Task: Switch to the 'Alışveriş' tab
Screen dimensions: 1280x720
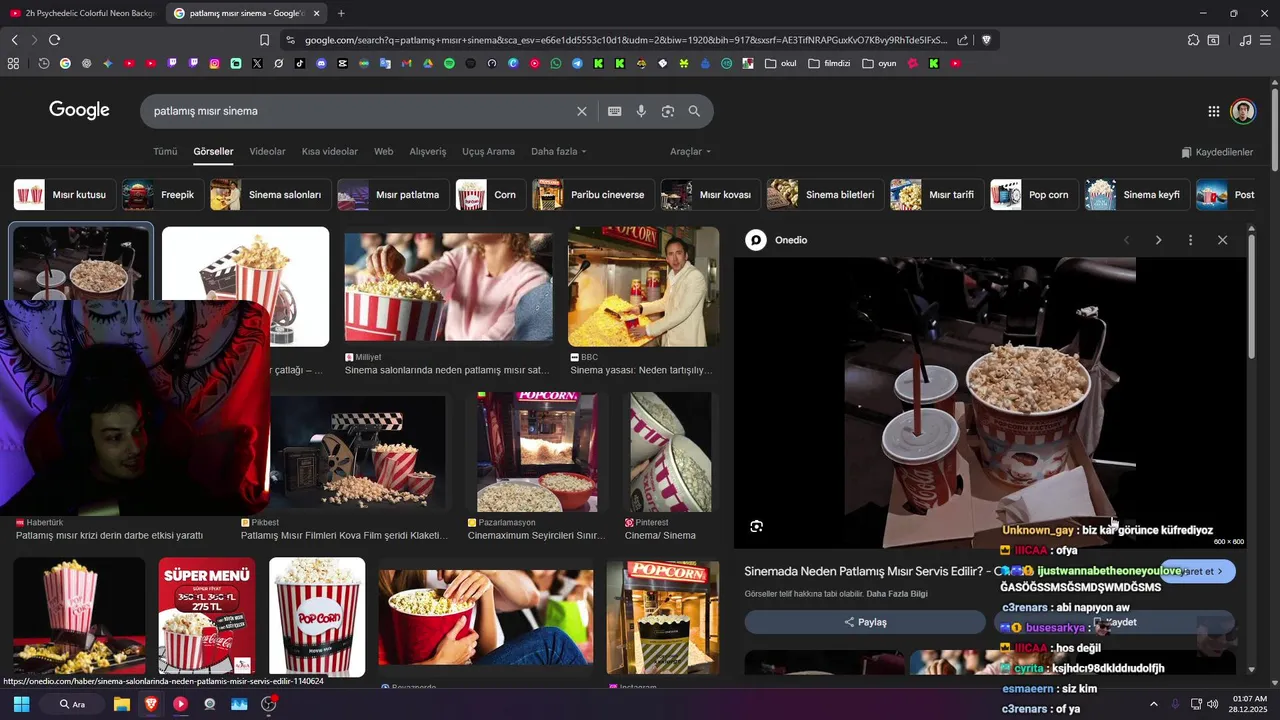Action: [x=428, y=152]
